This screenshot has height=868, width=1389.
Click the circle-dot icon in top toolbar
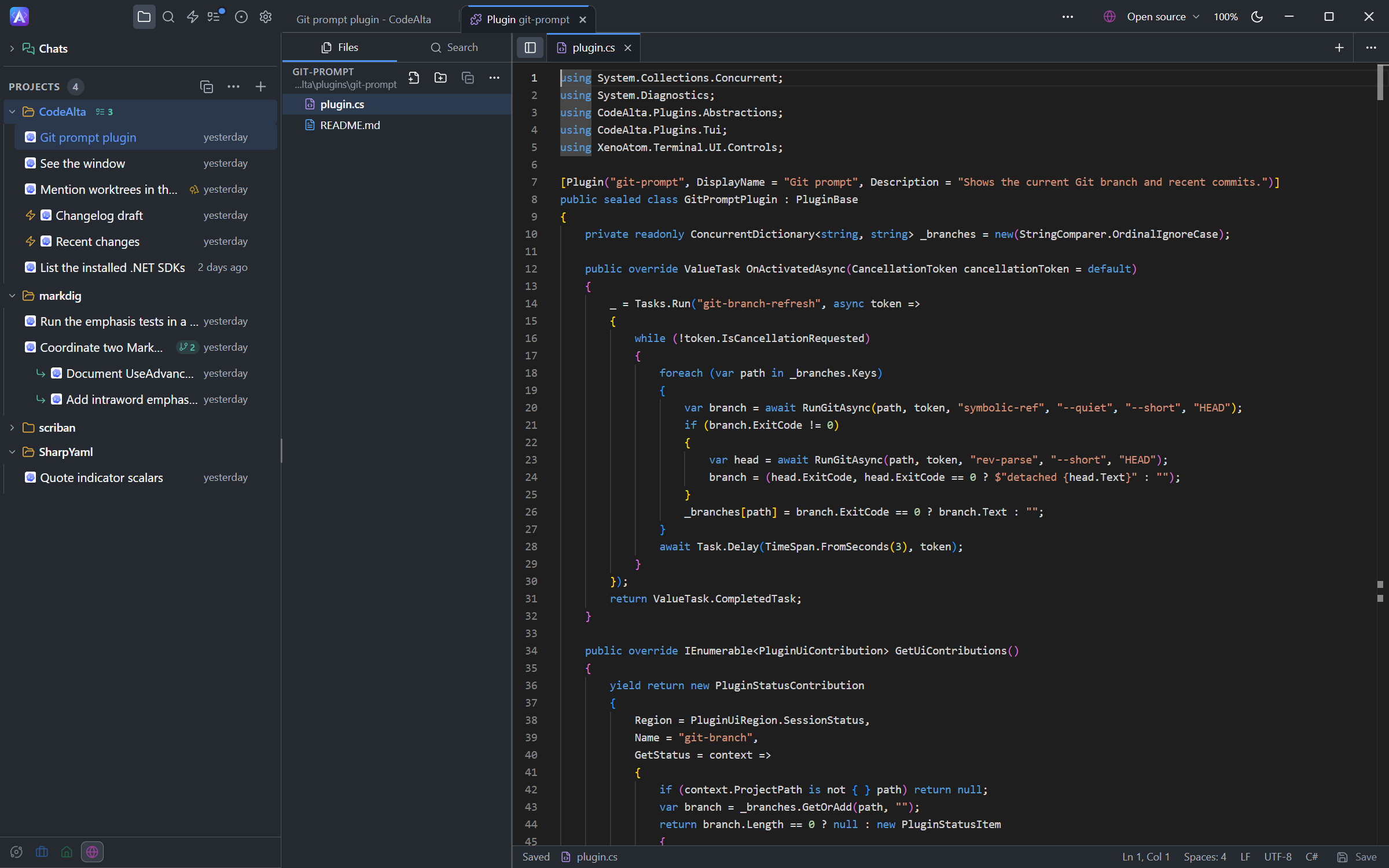[241, 17]
